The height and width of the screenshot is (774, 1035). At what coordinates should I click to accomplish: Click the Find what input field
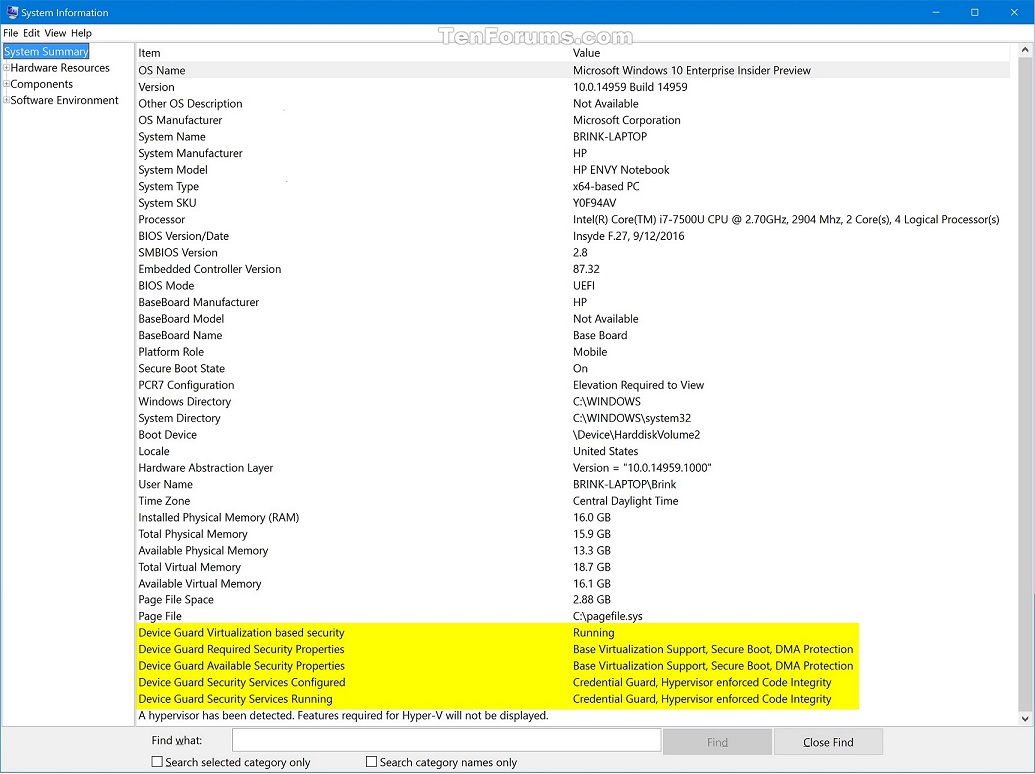coord(446,740)
